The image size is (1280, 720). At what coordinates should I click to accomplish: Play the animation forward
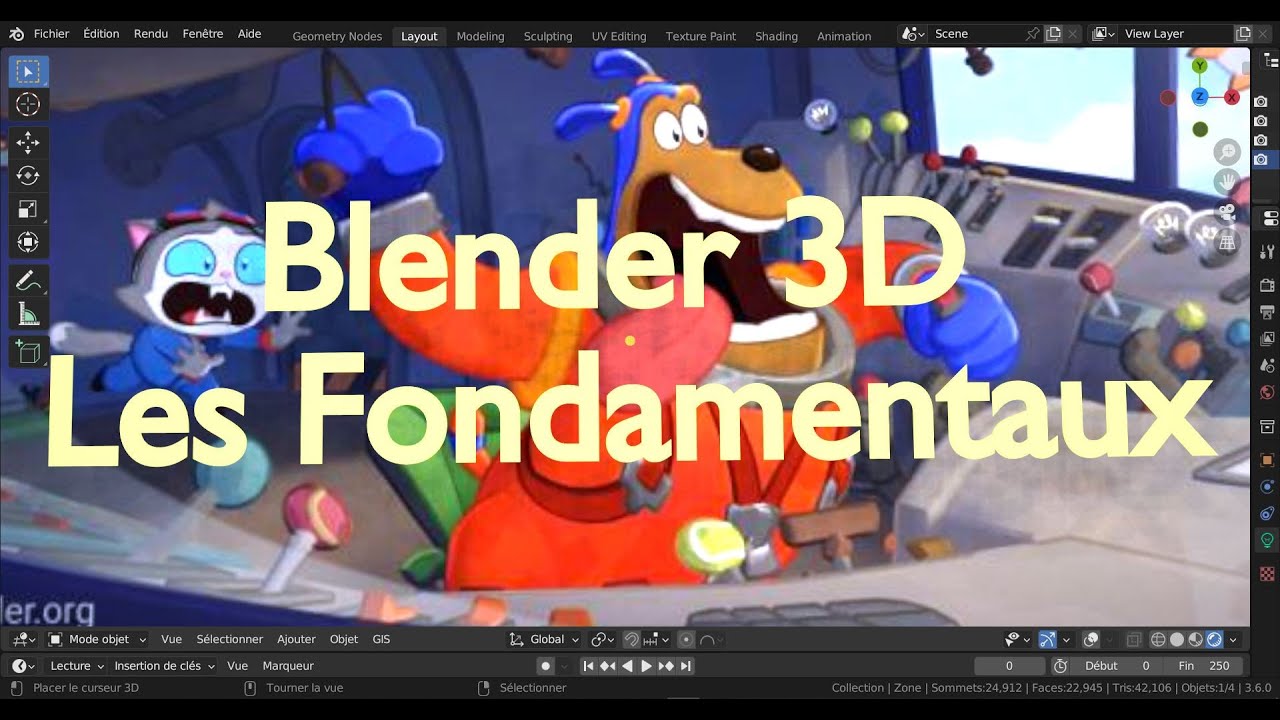point(646,666)
